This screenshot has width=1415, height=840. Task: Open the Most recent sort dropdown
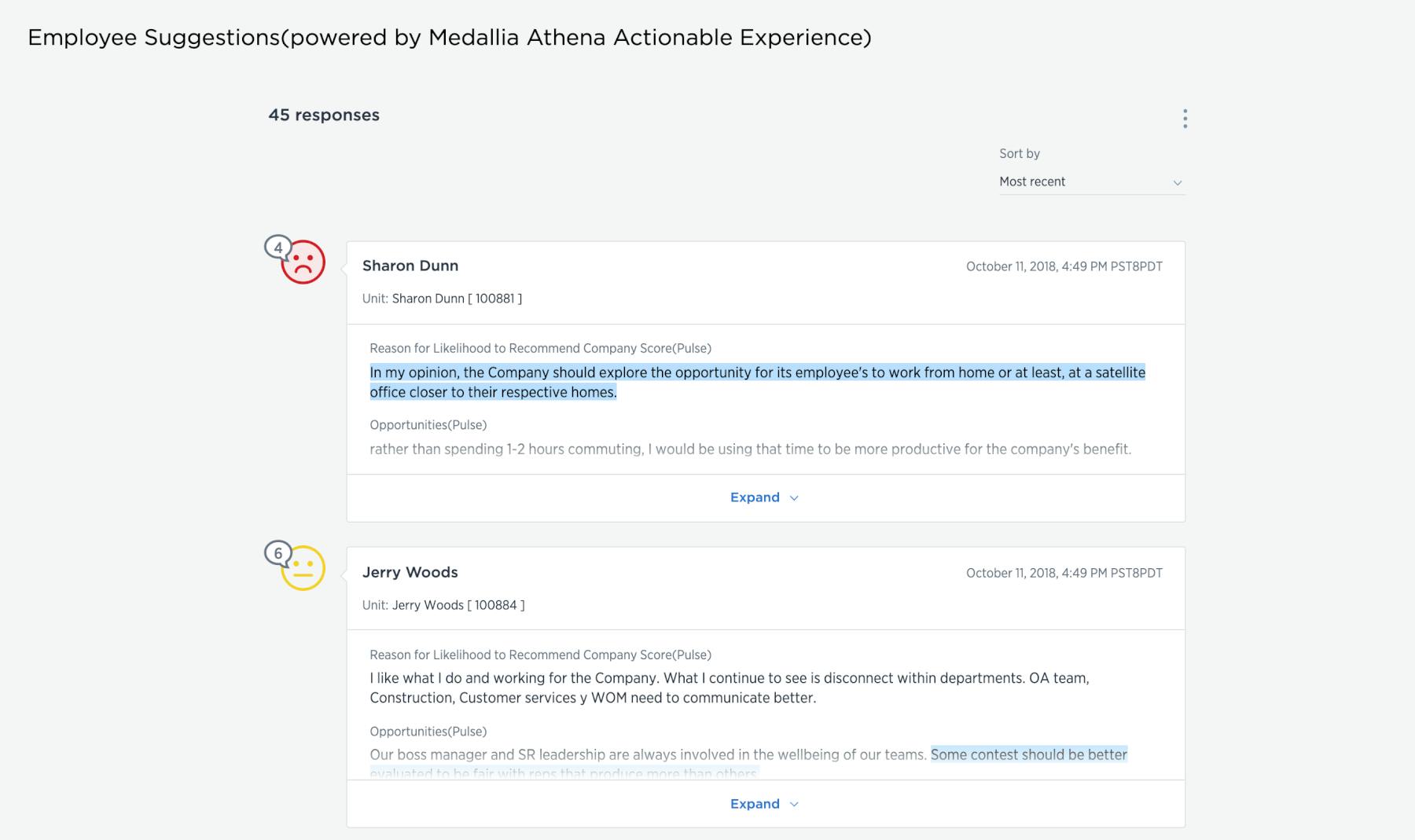pos(1092,182)
